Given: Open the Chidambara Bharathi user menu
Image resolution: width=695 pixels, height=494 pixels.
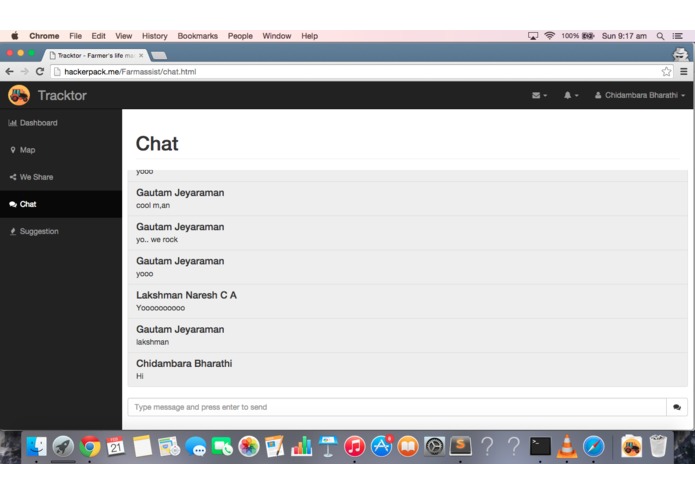Looking at the screenshot, I should [640, 95].
